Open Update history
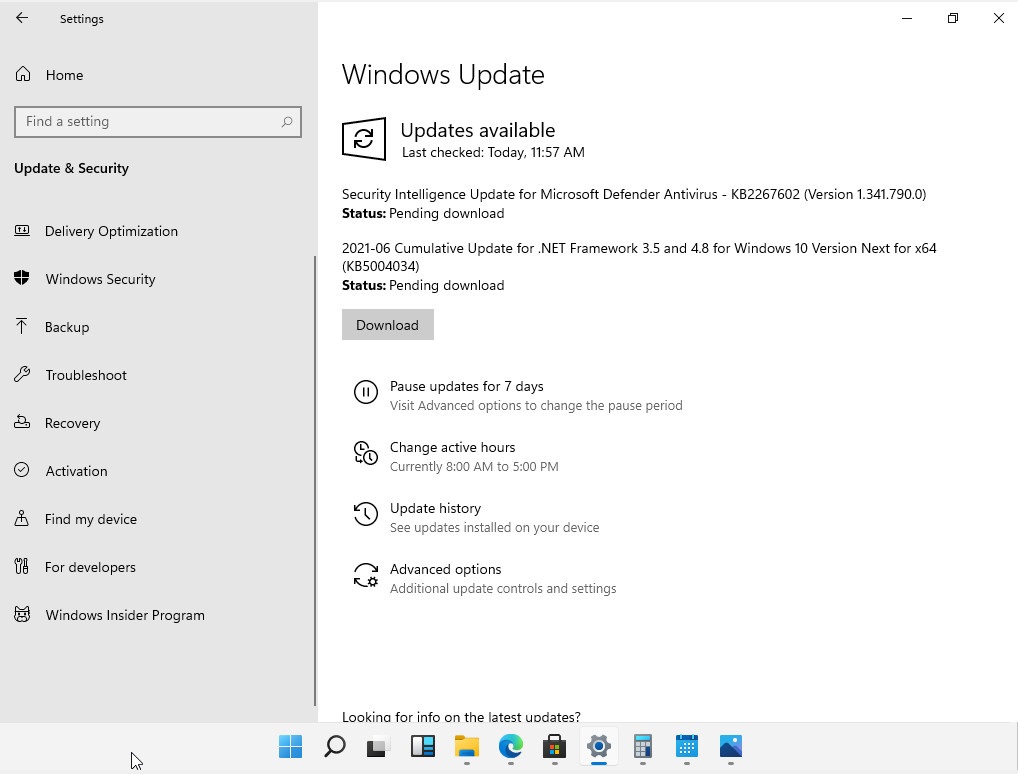The width and height of the screenshot is (1018, 774). pyautogui.click(x=436, y=508)
